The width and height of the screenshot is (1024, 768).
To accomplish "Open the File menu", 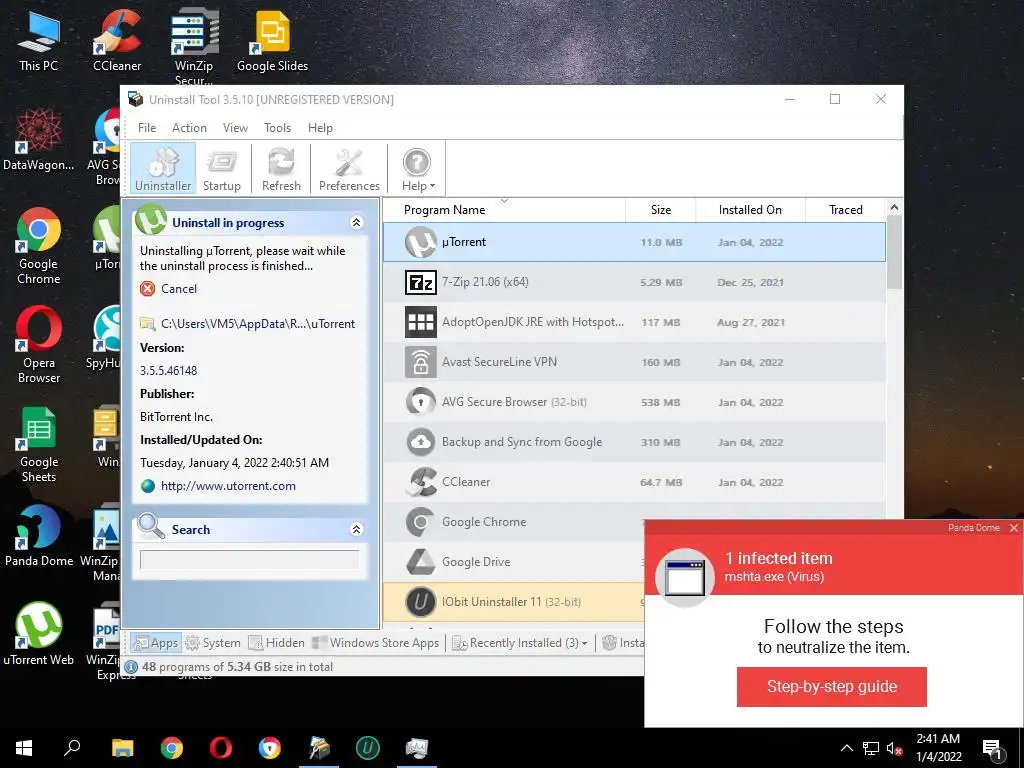I will point(147,128).
